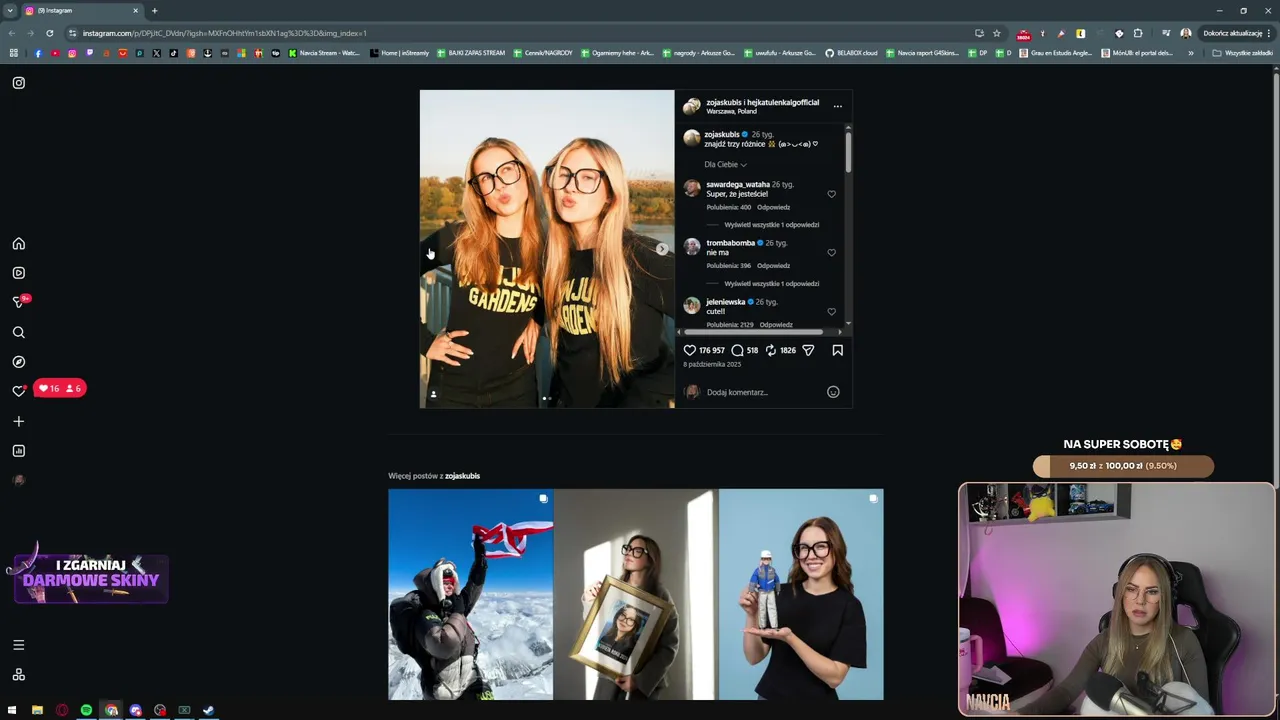The width and height of the screenshot is (1280, 720).
Task: Open Instagram home via the logo icon
Action: tap(18, 83)
